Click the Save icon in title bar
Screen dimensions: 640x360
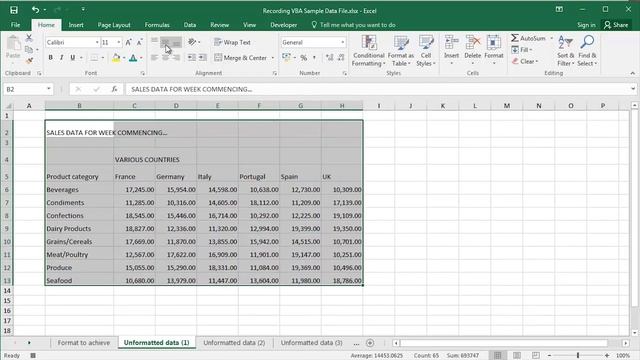coord(14,10)
